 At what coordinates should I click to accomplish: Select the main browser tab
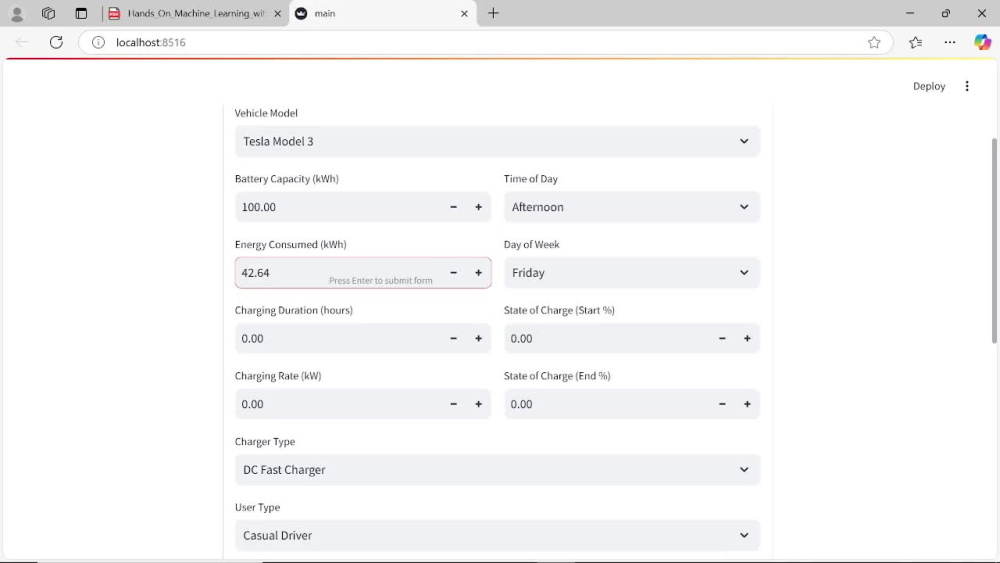pos(383,13)
